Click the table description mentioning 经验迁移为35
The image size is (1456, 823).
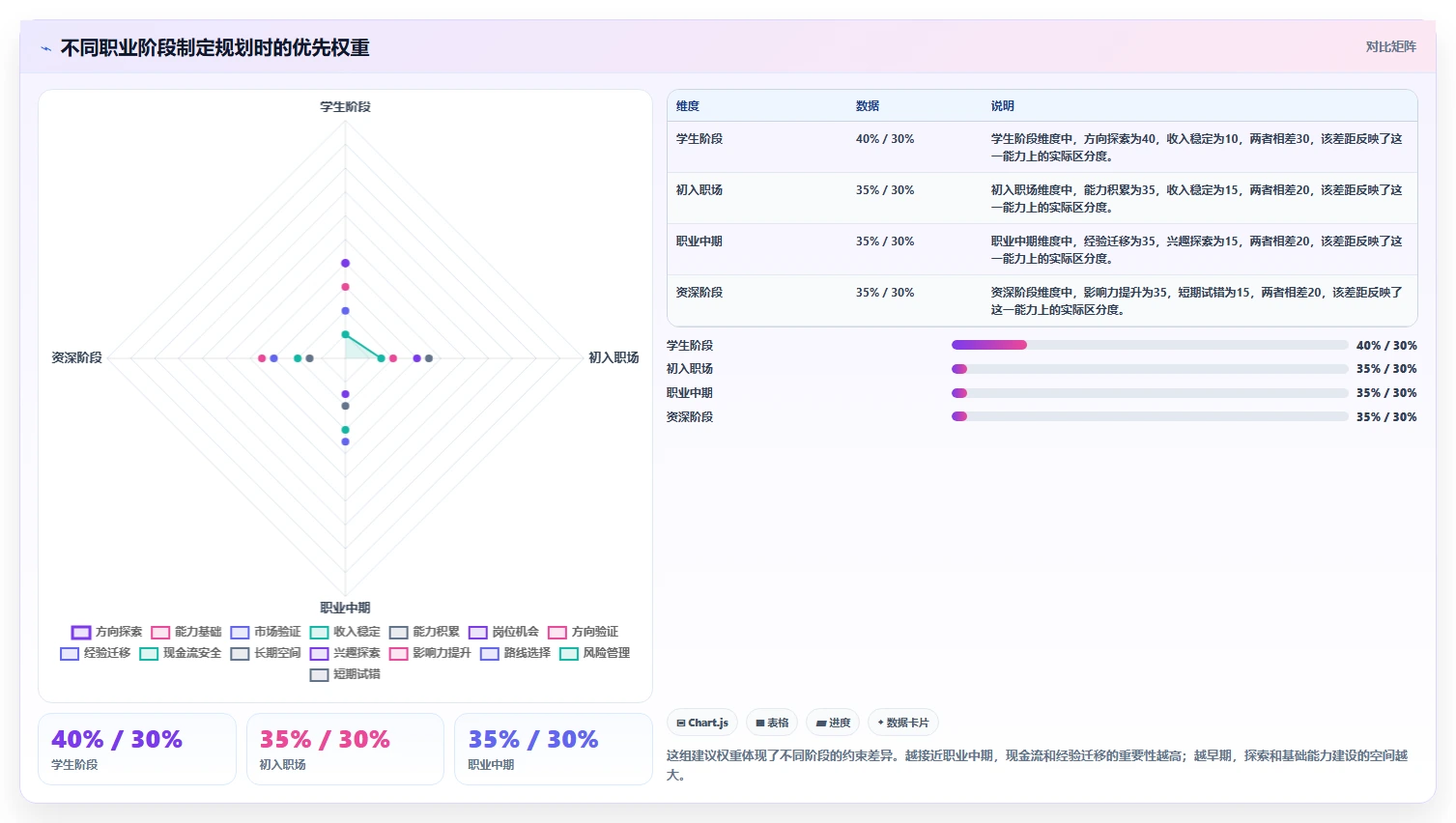[1196, 250]
